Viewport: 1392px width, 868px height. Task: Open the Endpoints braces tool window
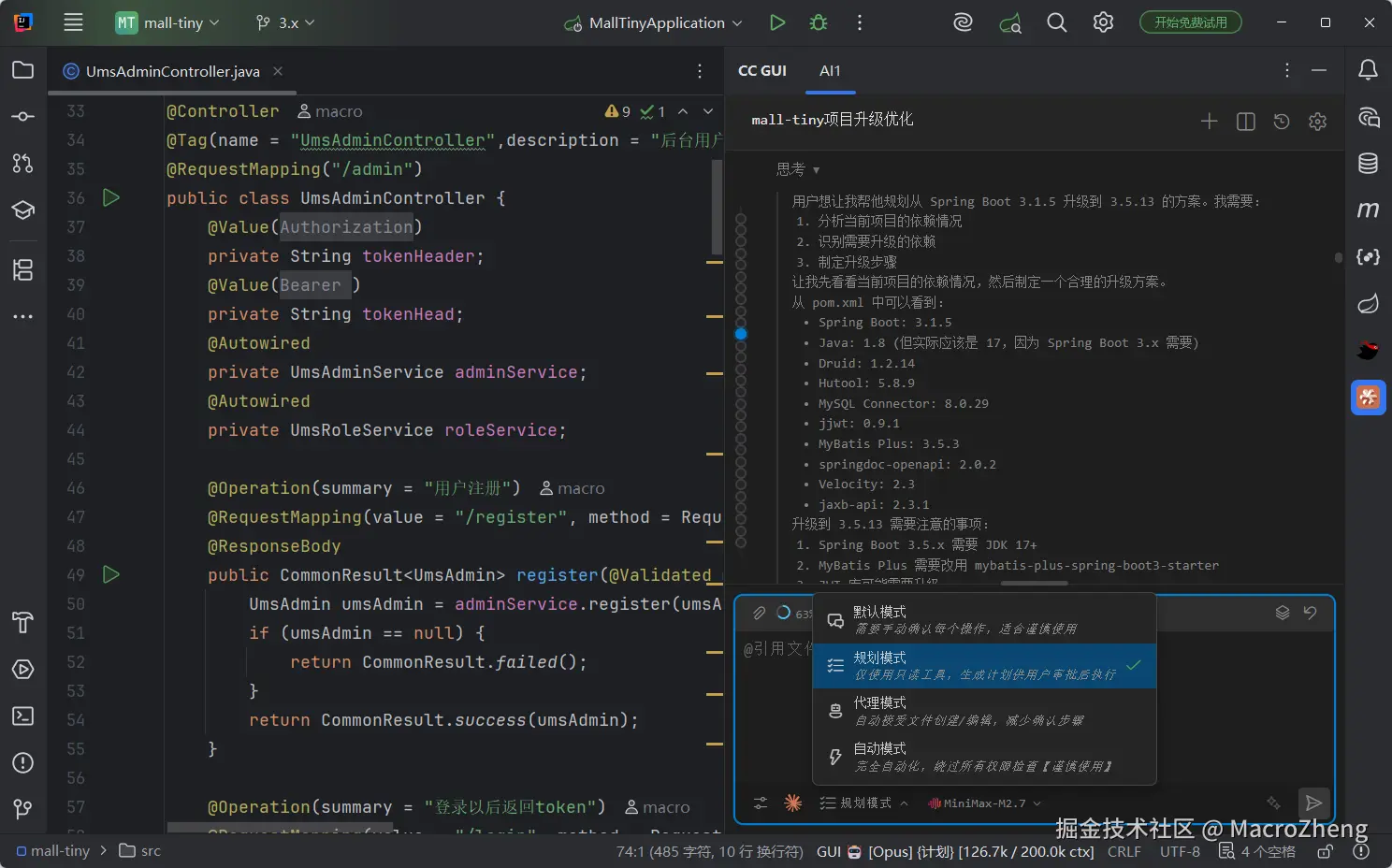1368,256
